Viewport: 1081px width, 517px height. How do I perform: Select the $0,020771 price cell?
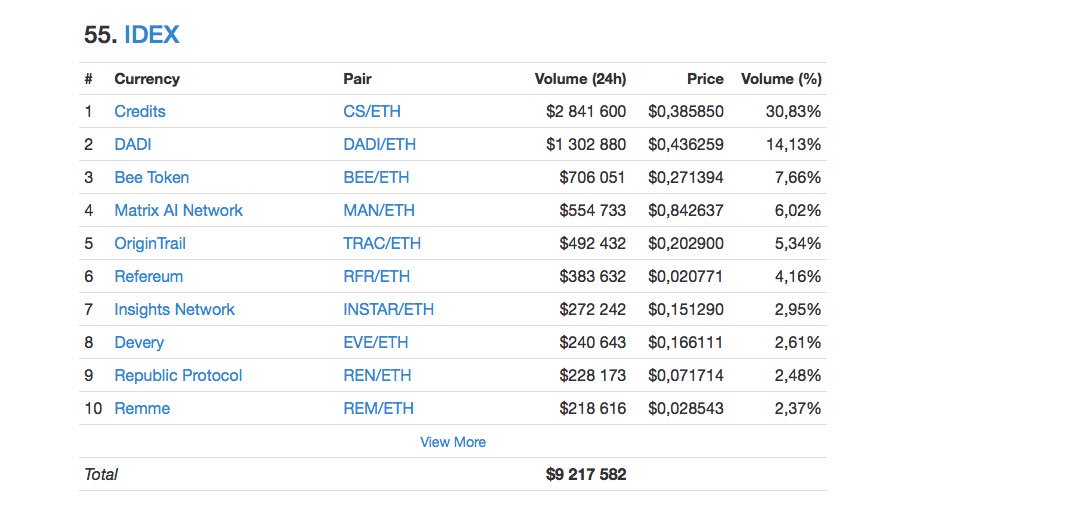686,276
